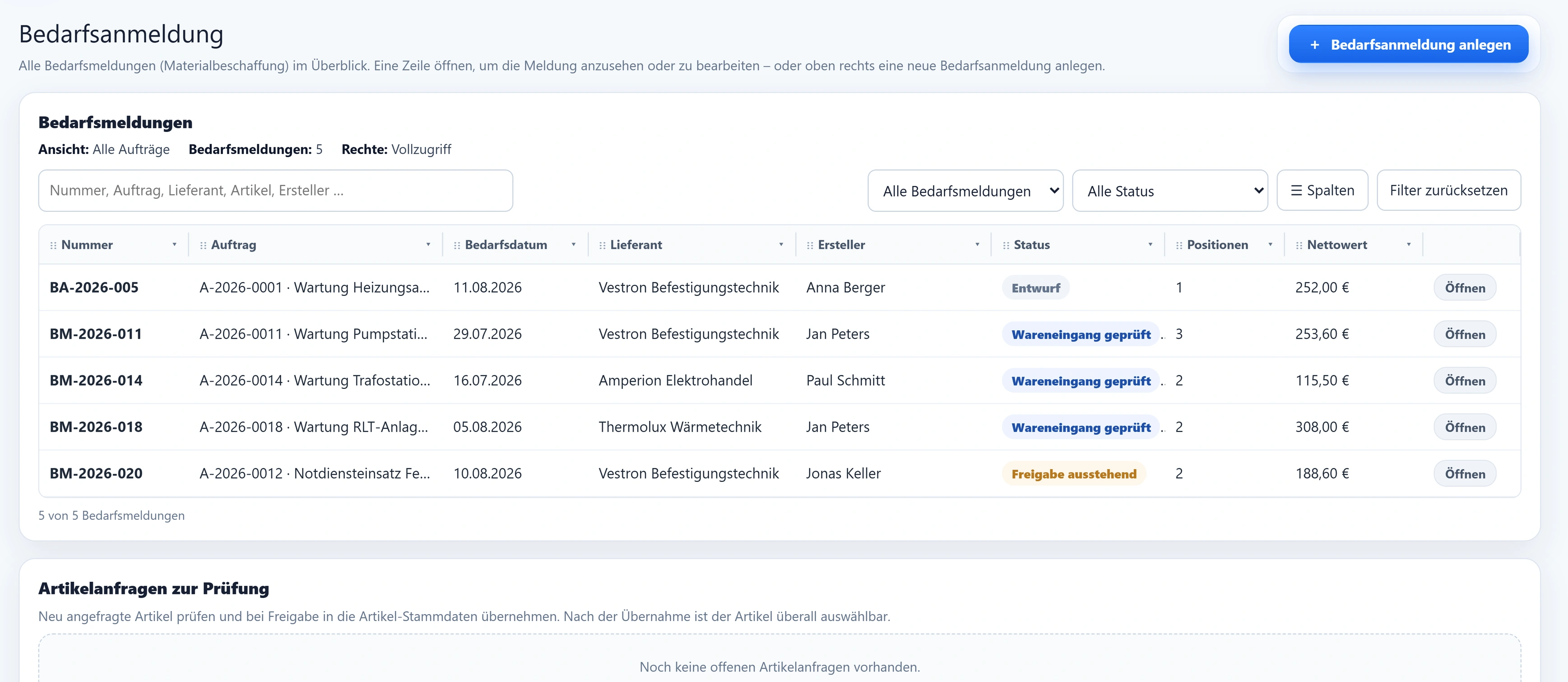
Task: Click the drag handle of the Status column
Action: (x=1006, y=245)
